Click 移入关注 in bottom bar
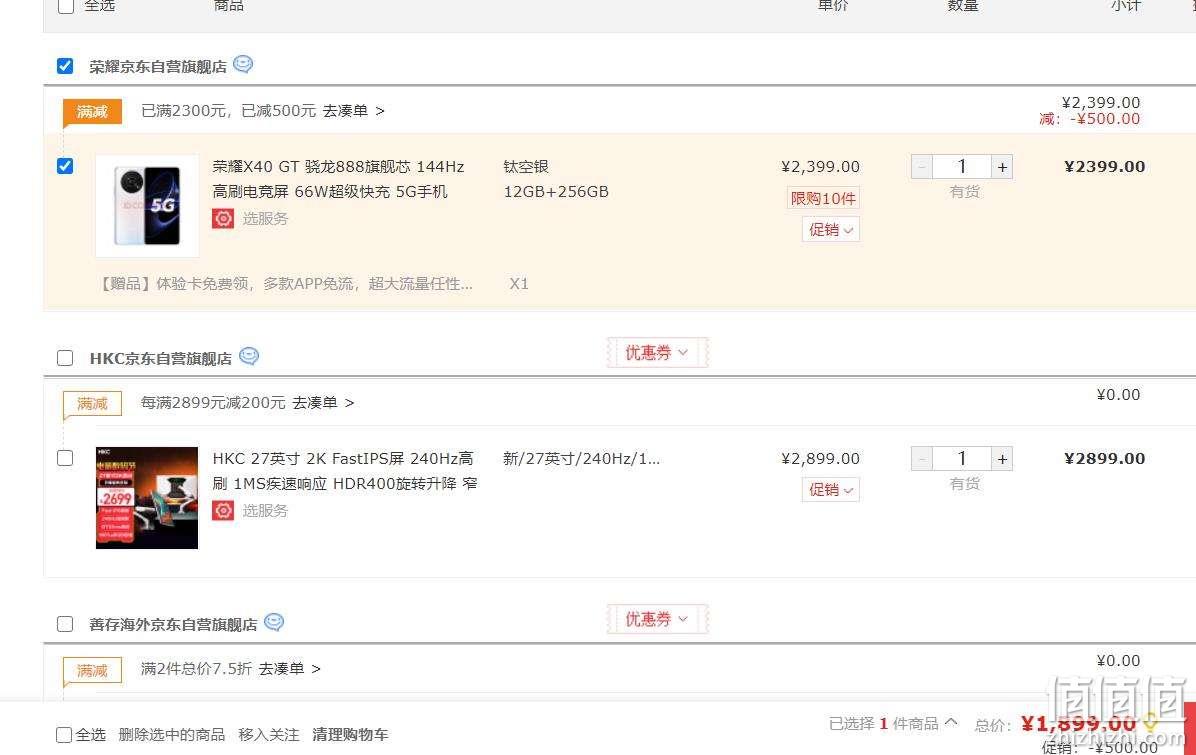1196x755 pixels. [268, 734]
